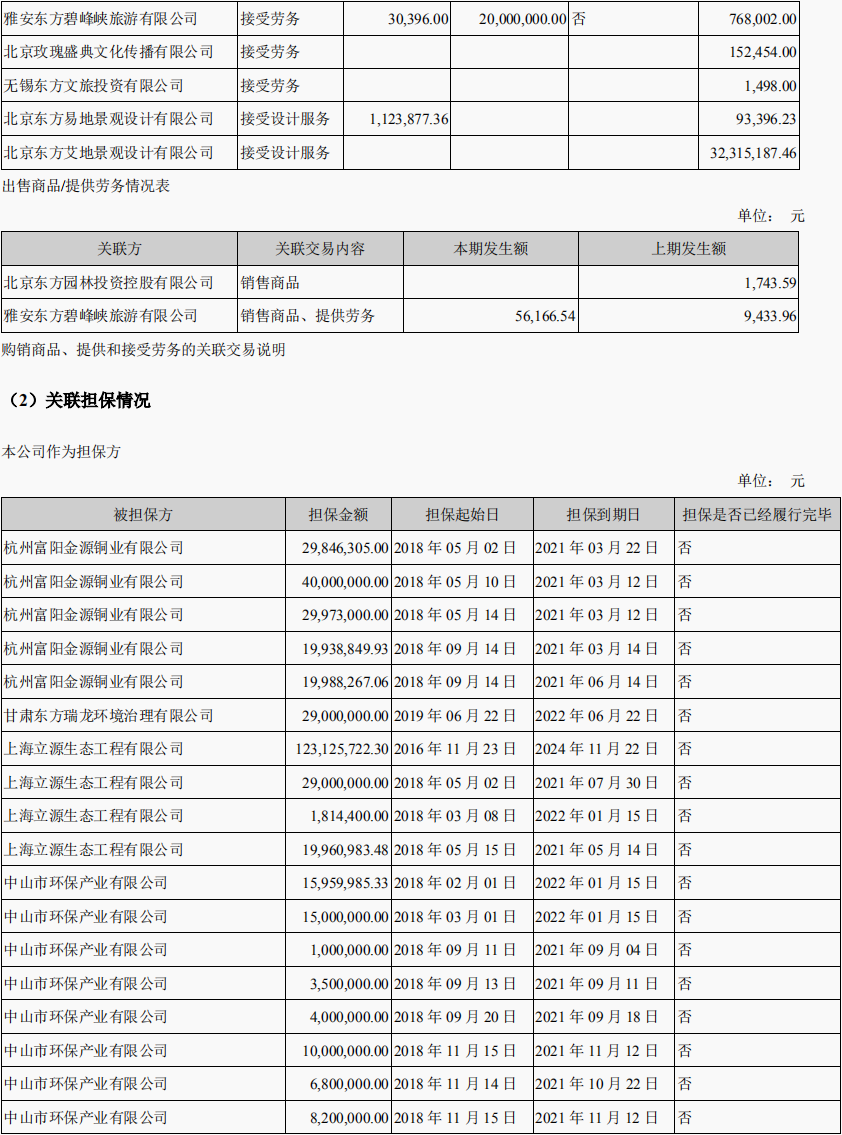Viewport: 842px width, 1135px height.
Task: Select the 无锡东方文旅投资有限公司 cell
Action: point(93,86)
